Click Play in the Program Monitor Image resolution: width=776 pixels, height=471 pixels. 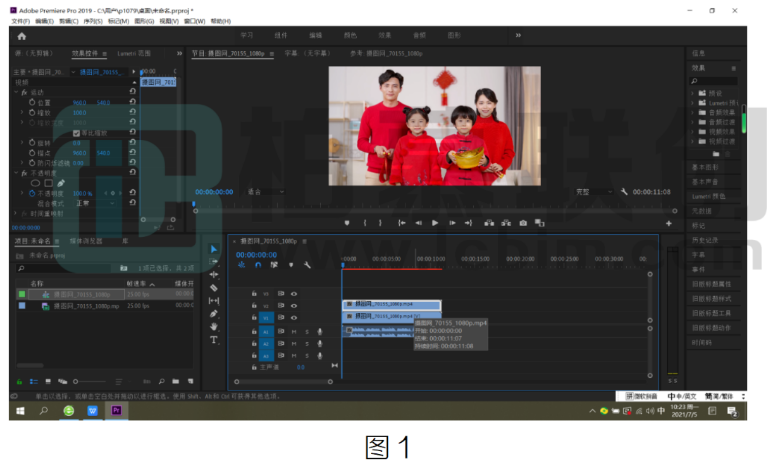435,223
